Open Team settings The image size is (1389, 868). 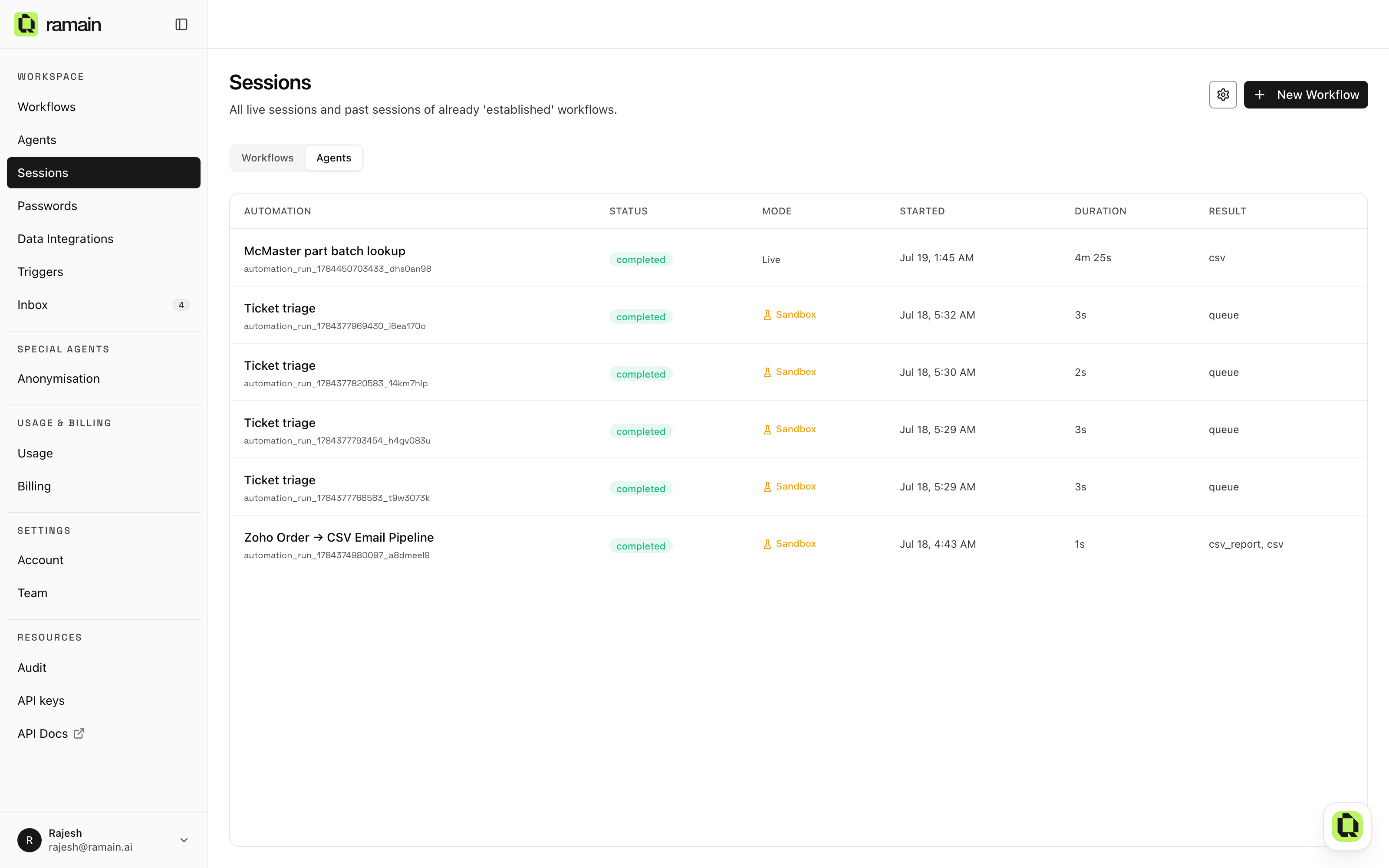point(104,593)
